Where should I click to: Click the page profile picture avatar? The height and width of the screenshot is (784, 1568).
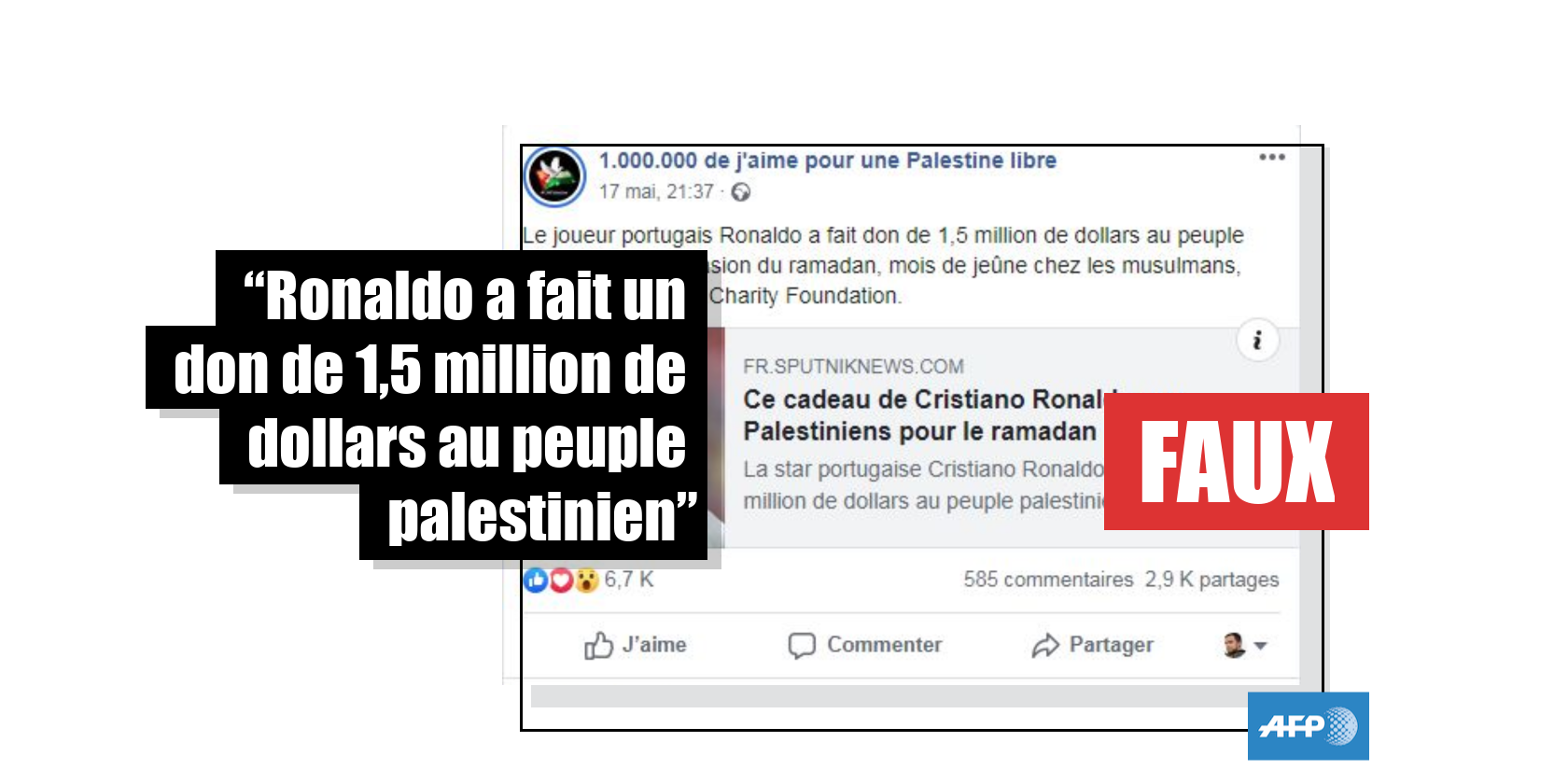pos(555,175)
